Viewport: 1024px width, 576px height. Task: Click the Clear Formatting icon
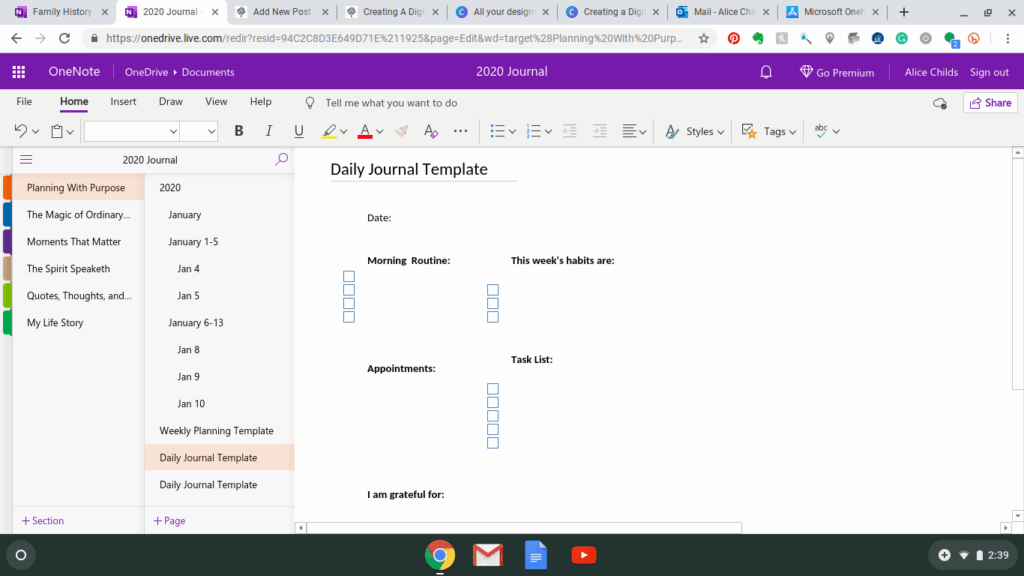click(430, 131)
